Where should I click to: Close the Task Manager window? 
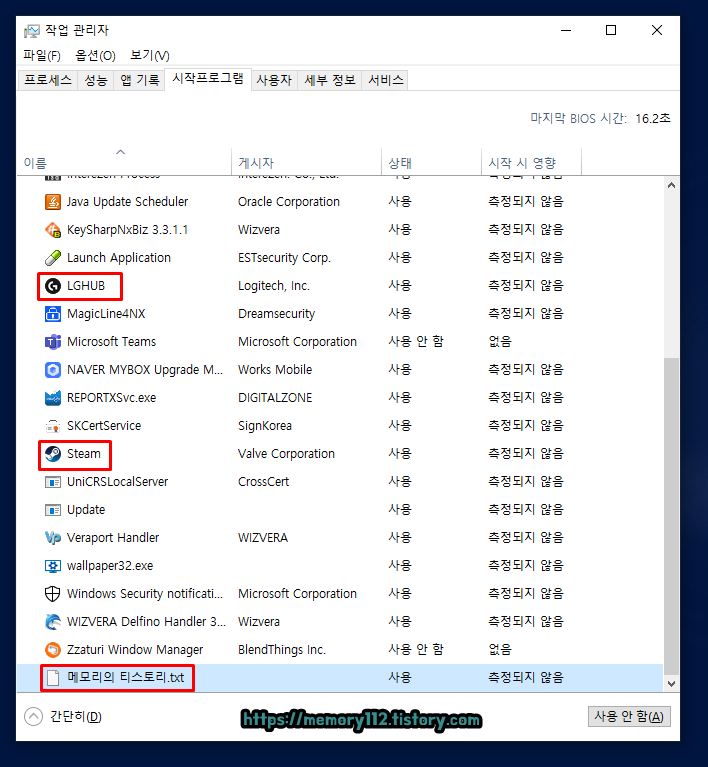click(x=657, y=30)
